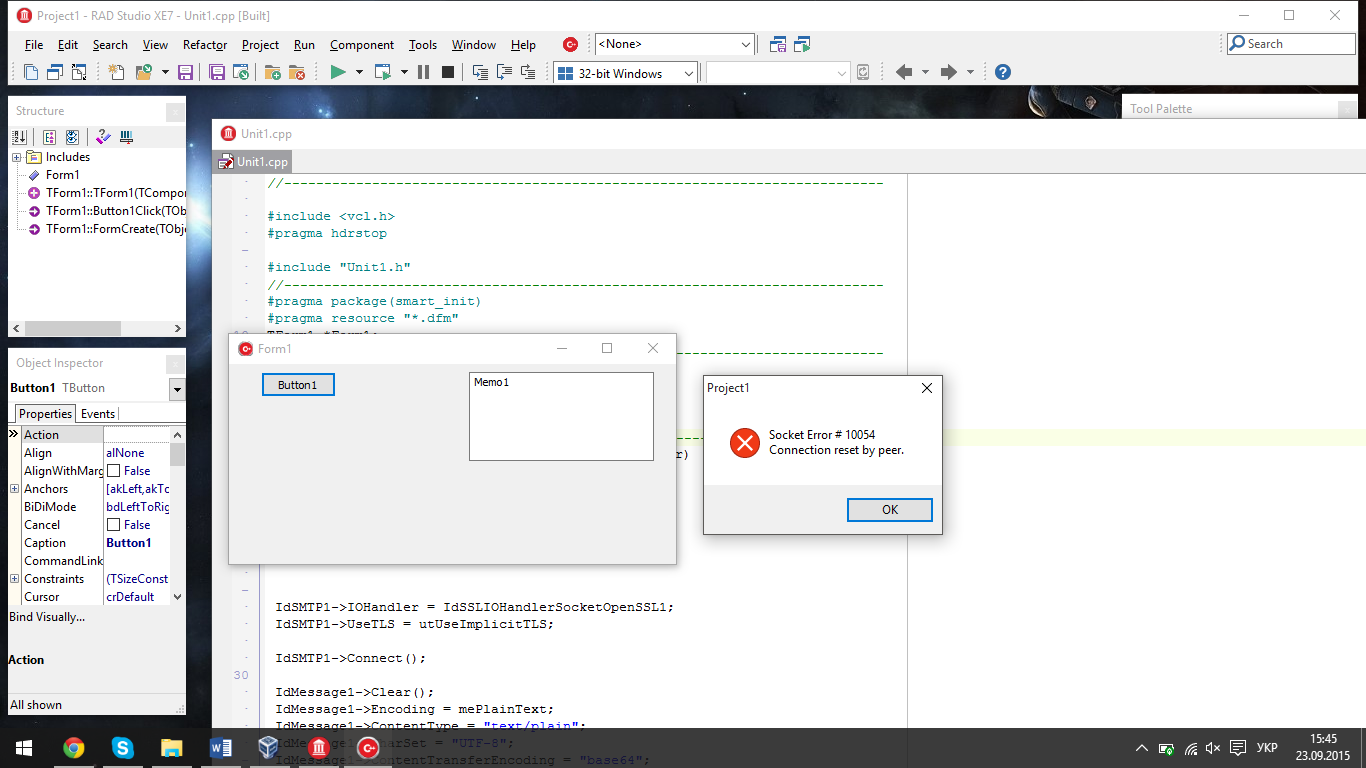The image size is (1366, 768).
Task: Toggle the AlignWithMargins checkbox
Action: (x=113, y=471)
